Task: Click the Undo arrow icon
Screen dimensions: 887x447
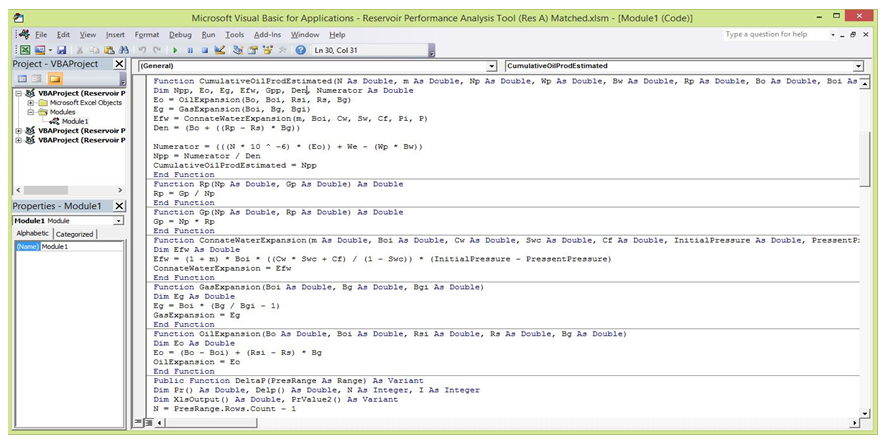Action: click(x=143, y=50)
